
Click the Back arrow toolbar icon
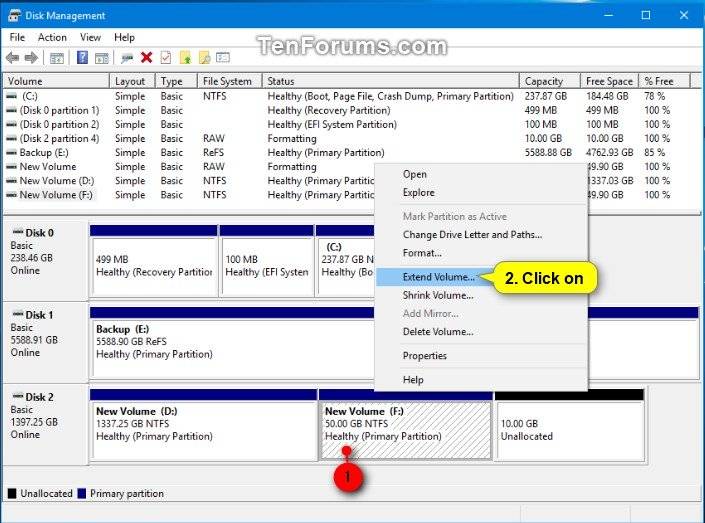[13, 58]
